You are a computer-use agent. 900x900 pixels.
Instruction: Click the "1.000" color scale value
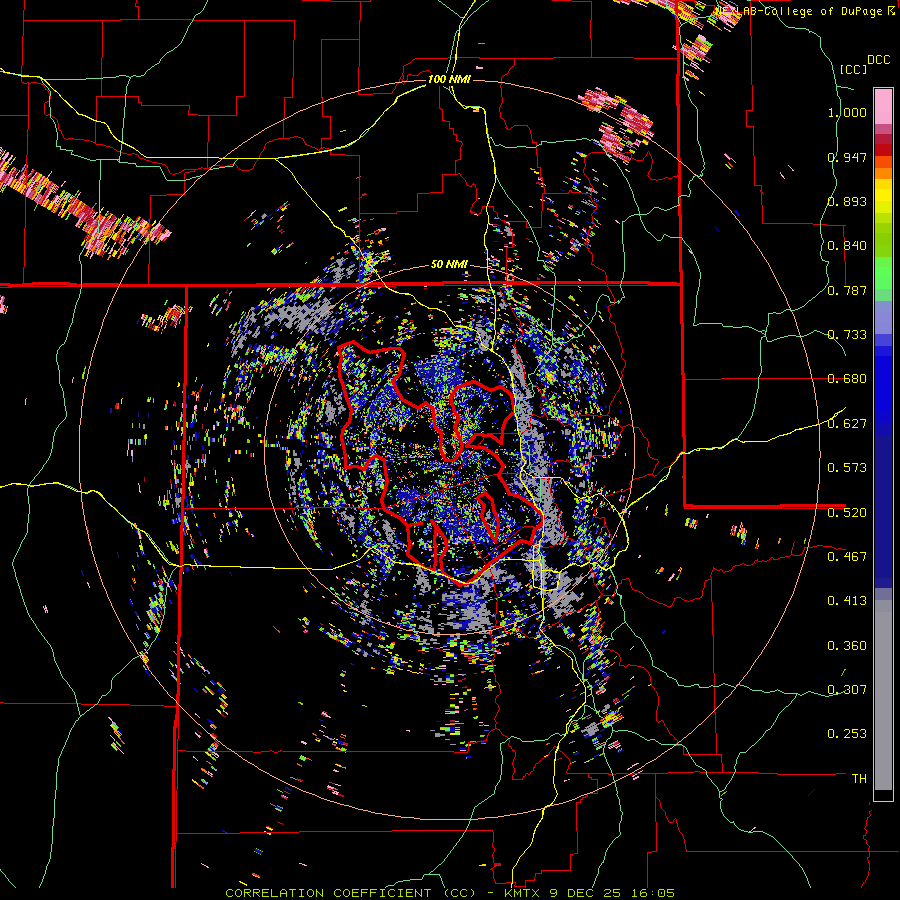click(847, 112)
